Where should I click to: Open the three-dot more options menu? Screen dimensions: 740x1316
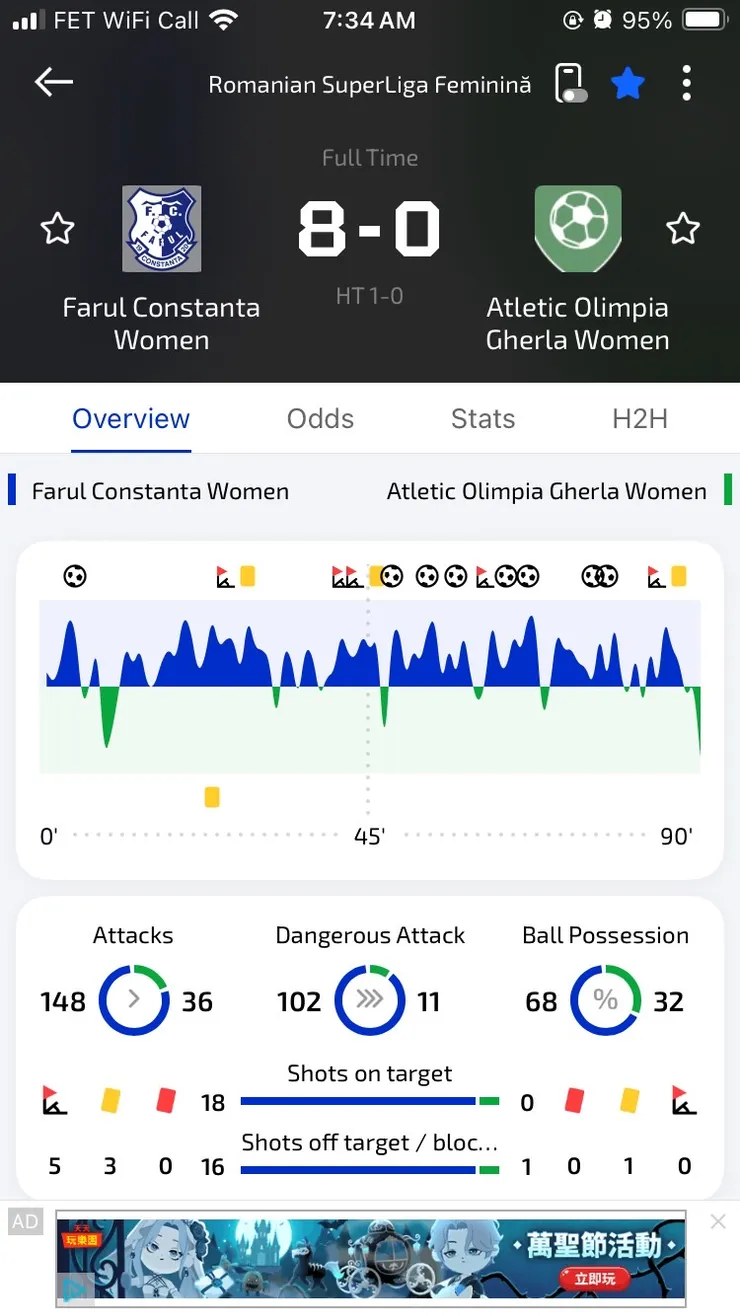pos(686,83)
